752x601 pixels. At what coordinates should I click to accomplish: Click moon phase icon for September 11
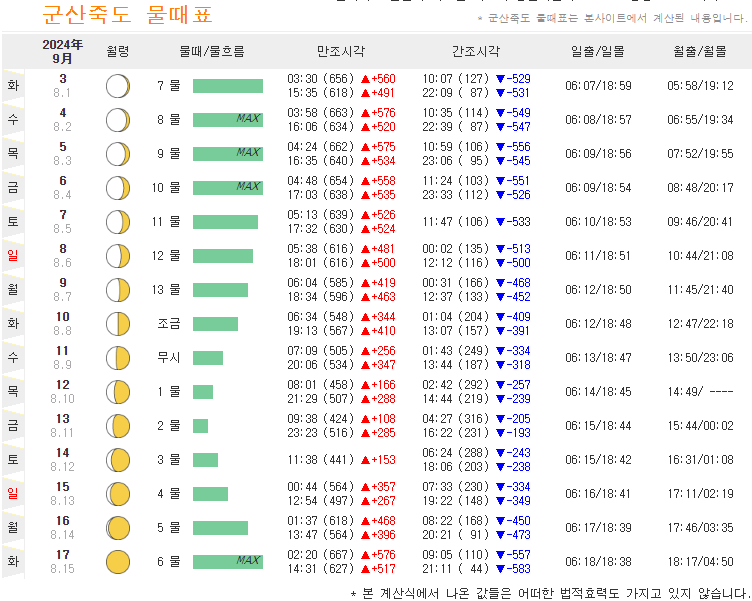[118, 358]
